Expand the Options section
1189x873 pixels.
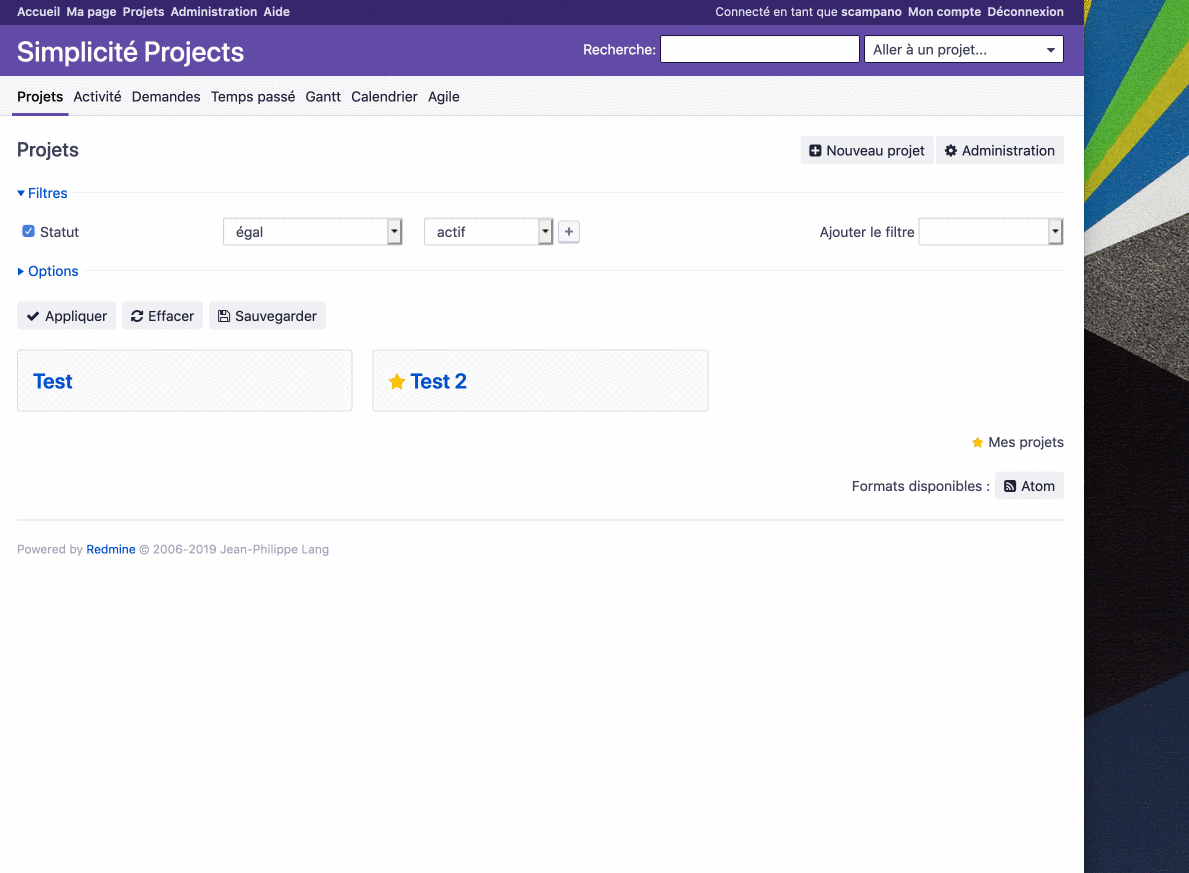(x=47, y=271)
